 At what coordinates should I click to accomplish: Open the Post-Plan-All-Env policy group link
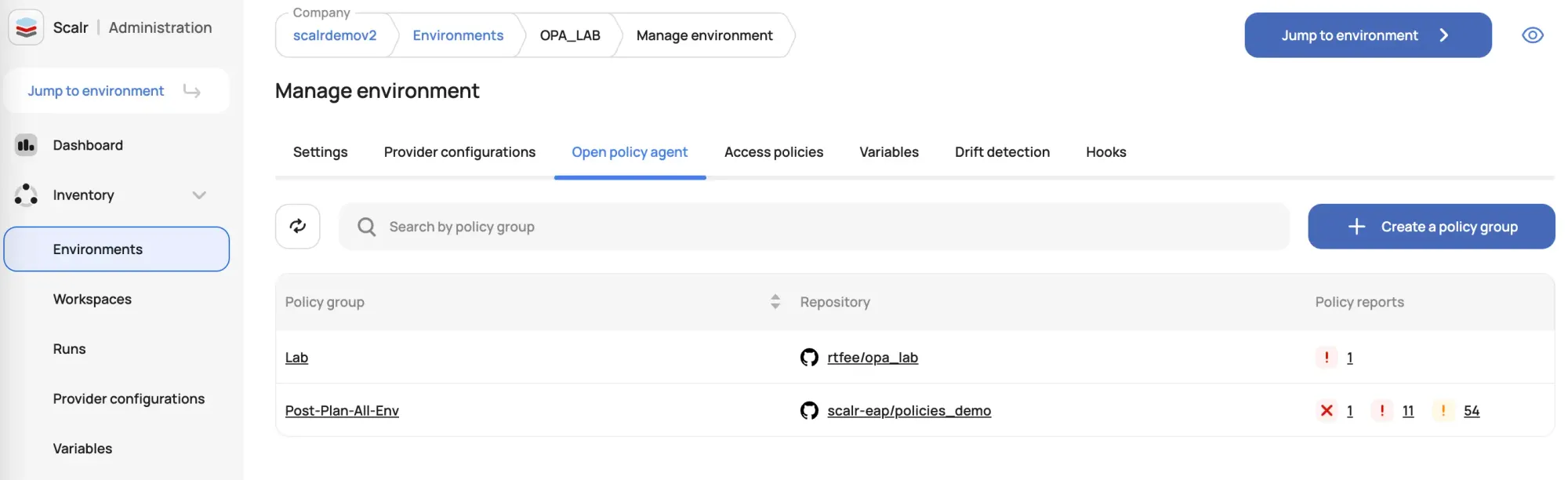point(342,411)
